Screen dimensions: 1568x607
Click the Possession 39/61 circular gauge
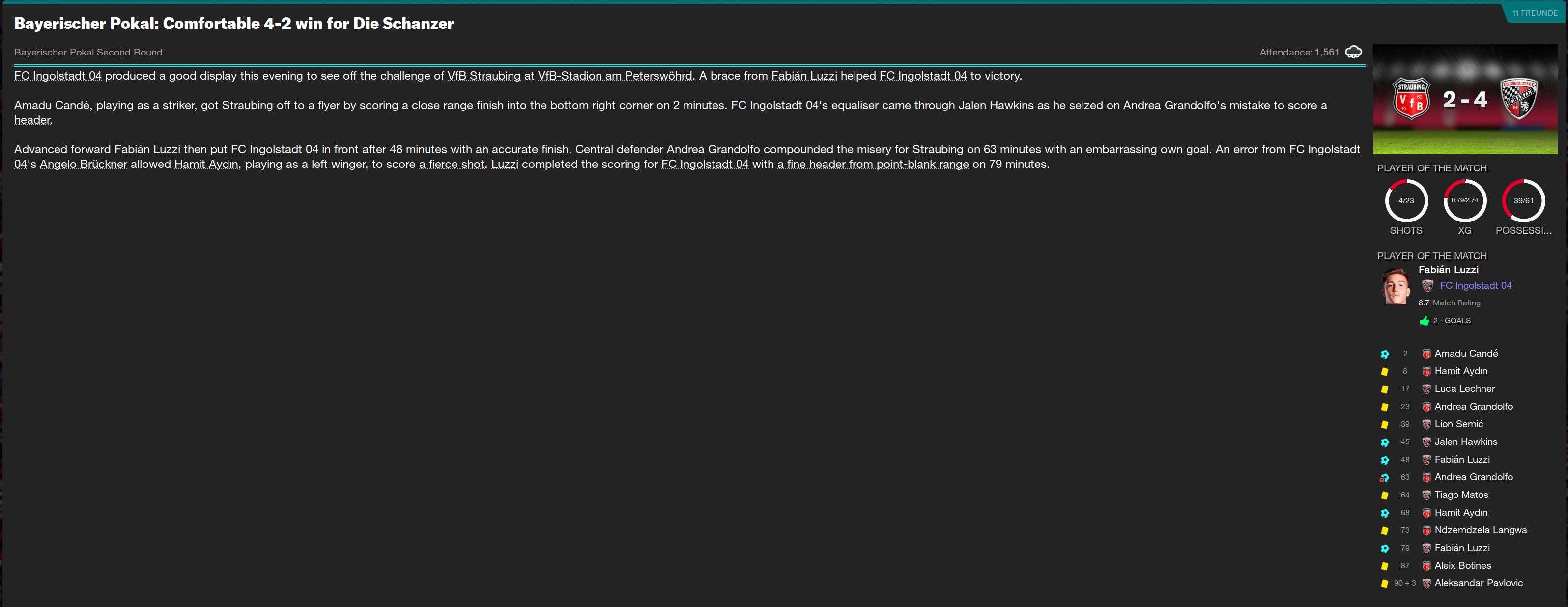coord(1523,201)
